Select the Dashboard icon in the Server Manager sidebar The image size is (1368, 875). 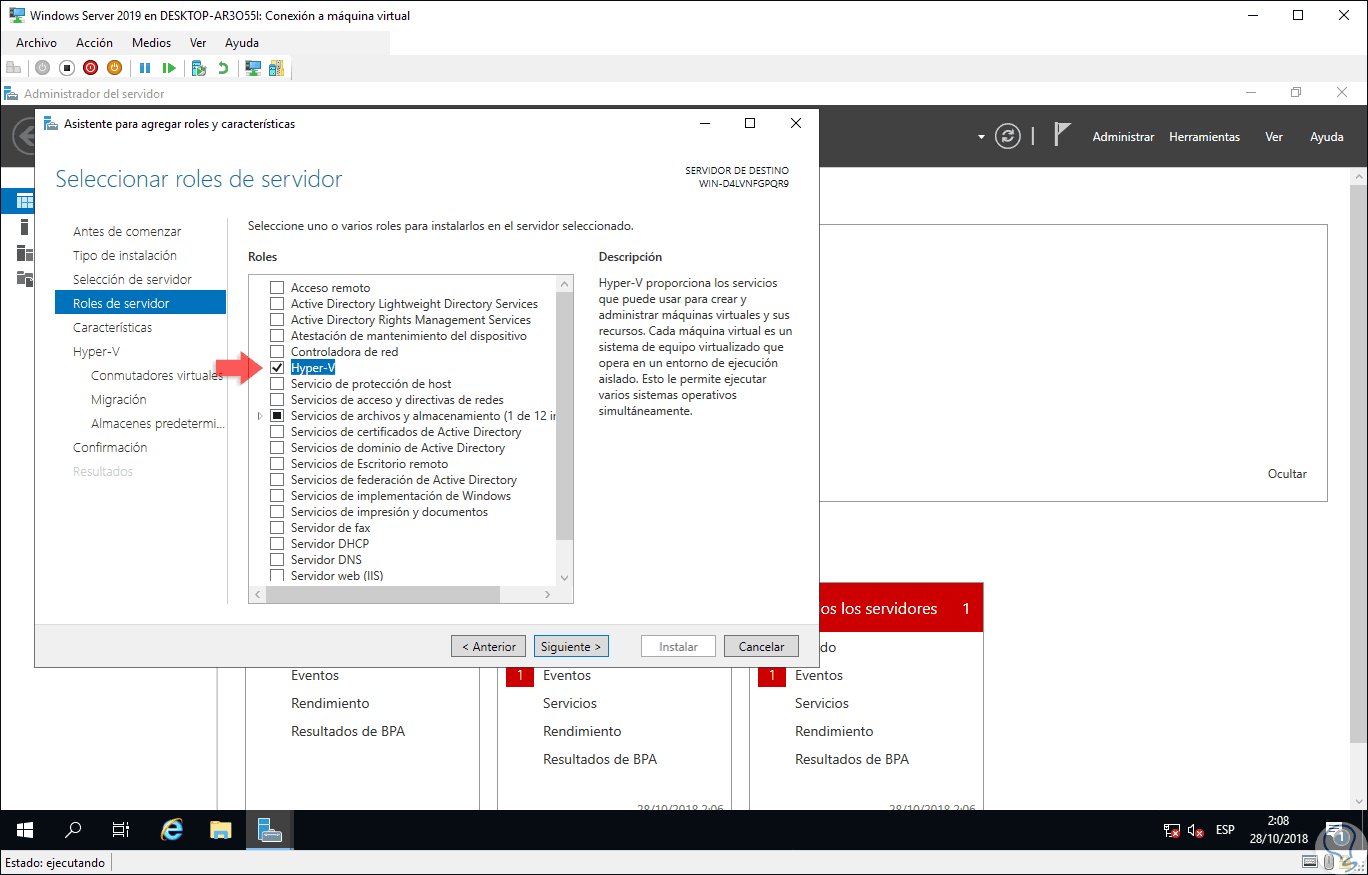pyautogui.click(x=25, y=201)
